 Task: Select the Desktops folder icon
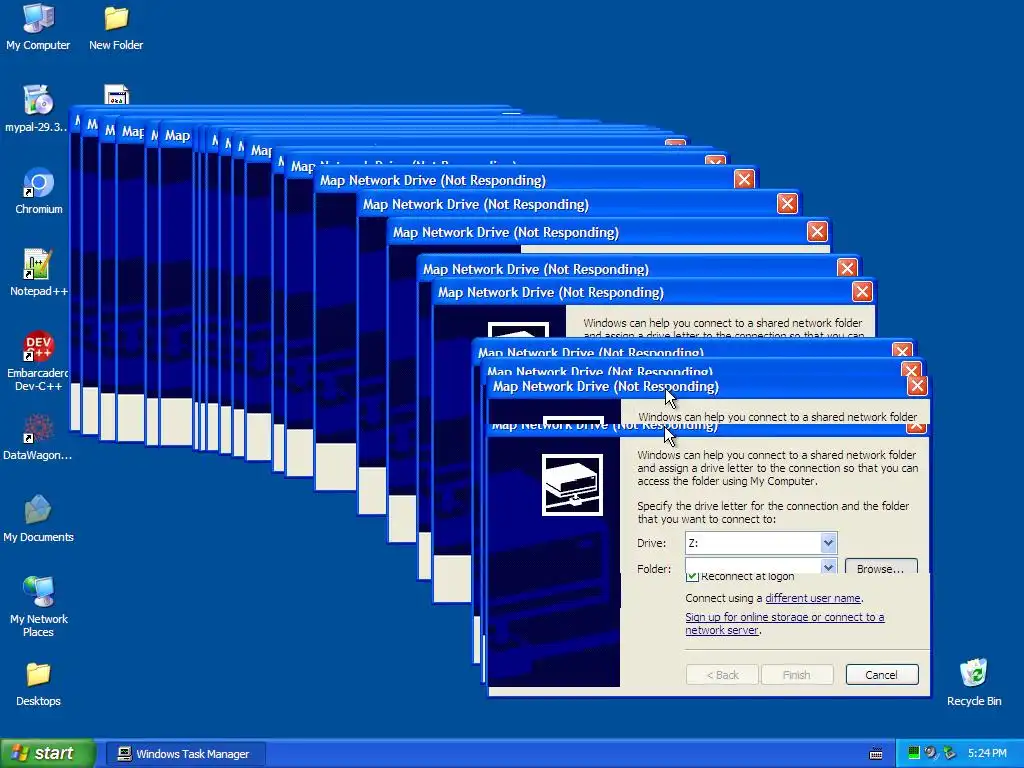(39, 683)
